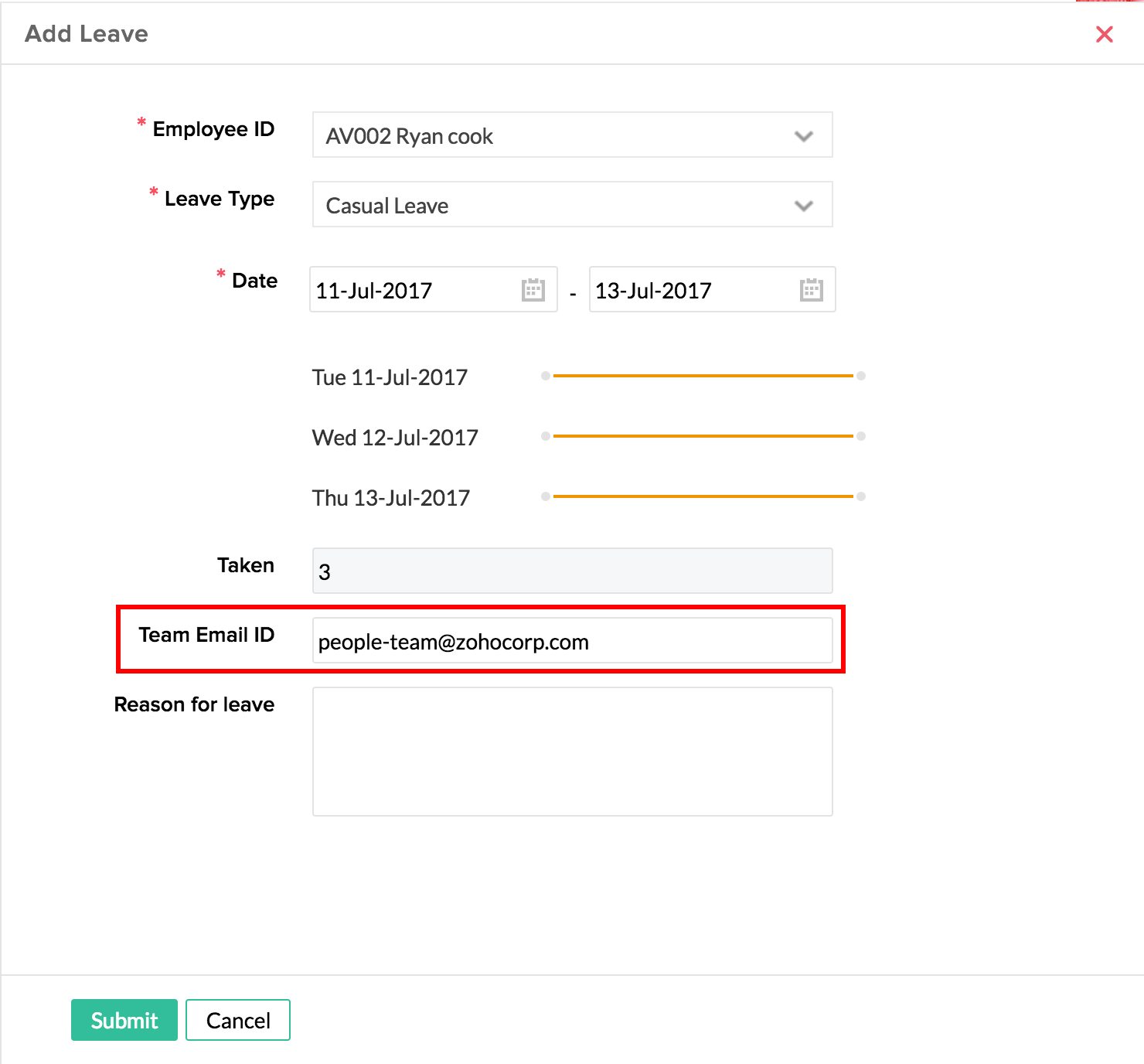Click the Thu 13-Jul-2017 date label

(x=391, y=498)
